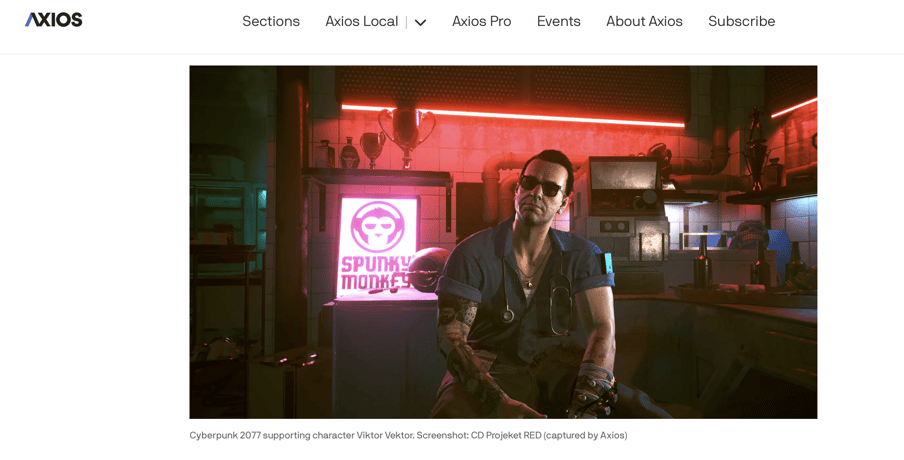
Task: Click the long red neon light strip
Action: tap(513, 116)
